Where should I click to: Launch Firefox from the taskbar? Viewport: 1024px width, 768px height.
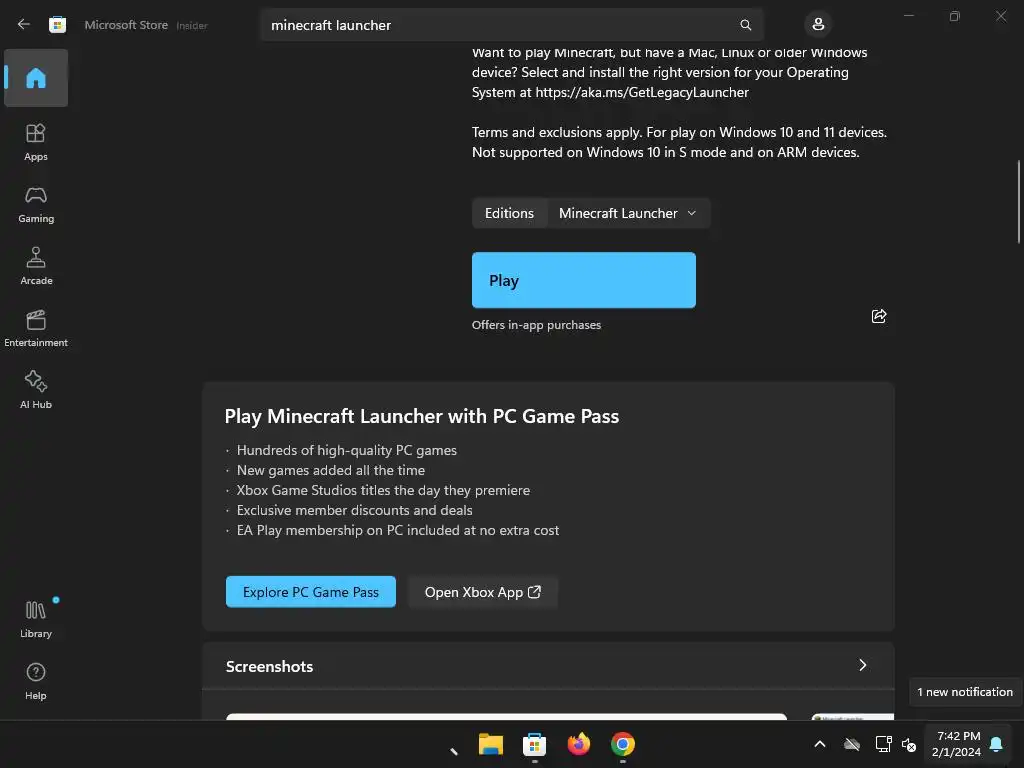[x=579, y=744]
